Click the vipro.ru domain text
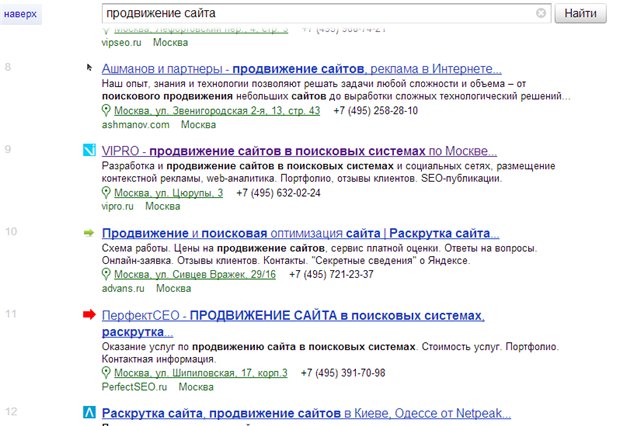Image resolution: width=640 pixels, height=426 pixels. point(118,206)
